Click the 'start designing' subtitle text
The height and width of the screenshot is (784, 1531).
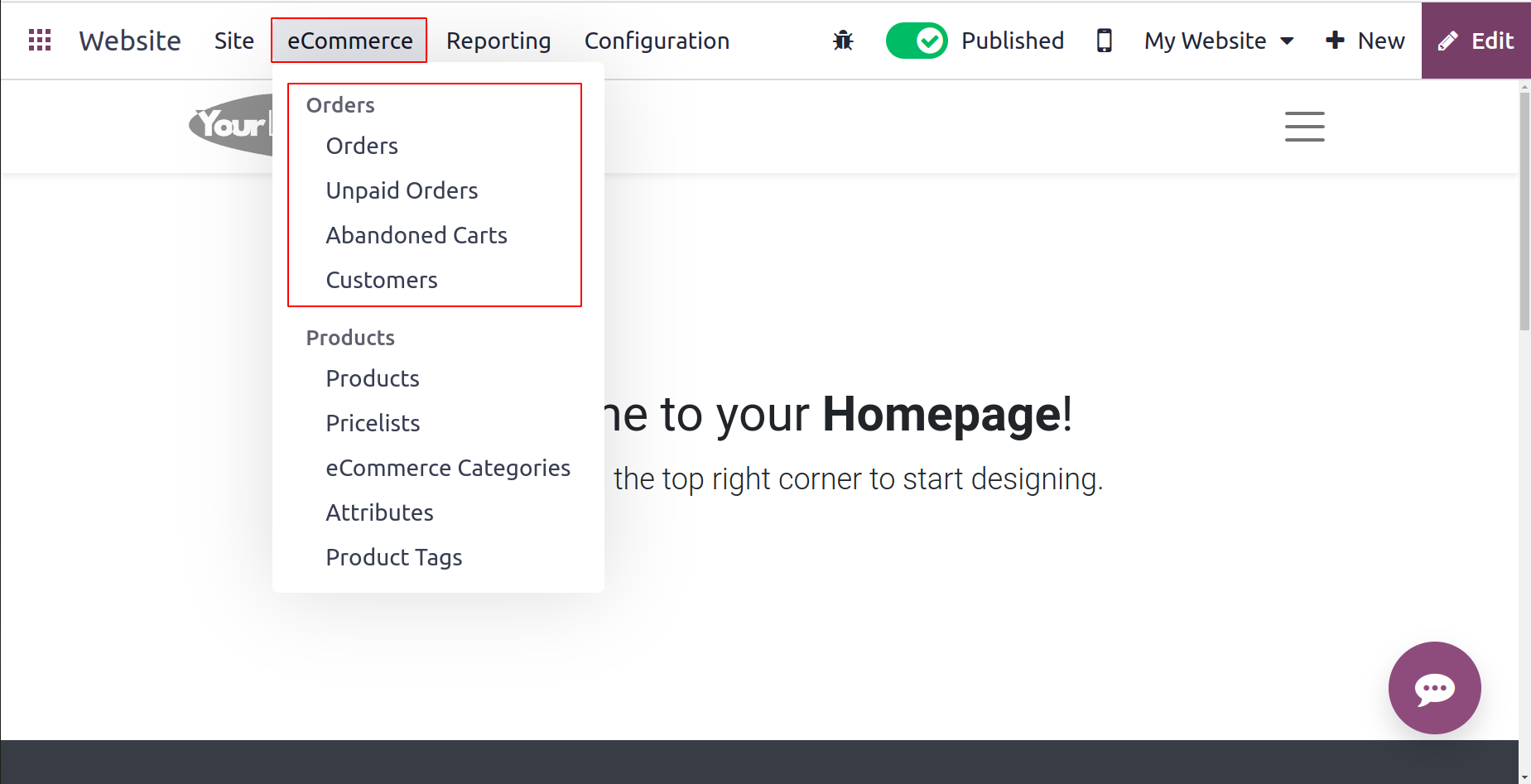click(x=859, y=479)
